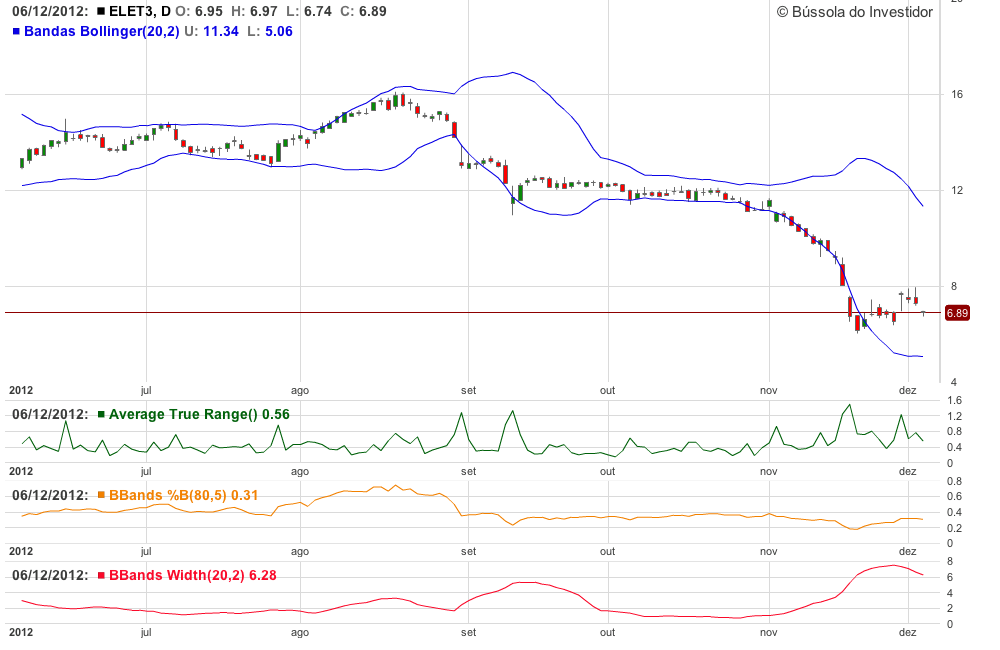Click the upper band value U: 11.34
The width and height of the screenshot is (1000, 650).
click(211, 31)
